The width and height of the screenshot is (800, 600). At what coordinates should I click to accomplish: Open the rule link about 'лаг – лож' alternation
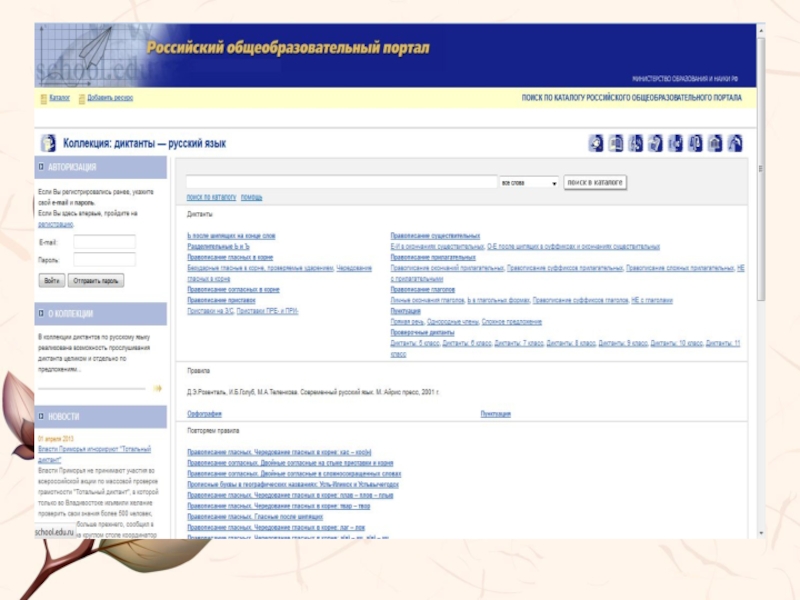click(x=276, y=527)
